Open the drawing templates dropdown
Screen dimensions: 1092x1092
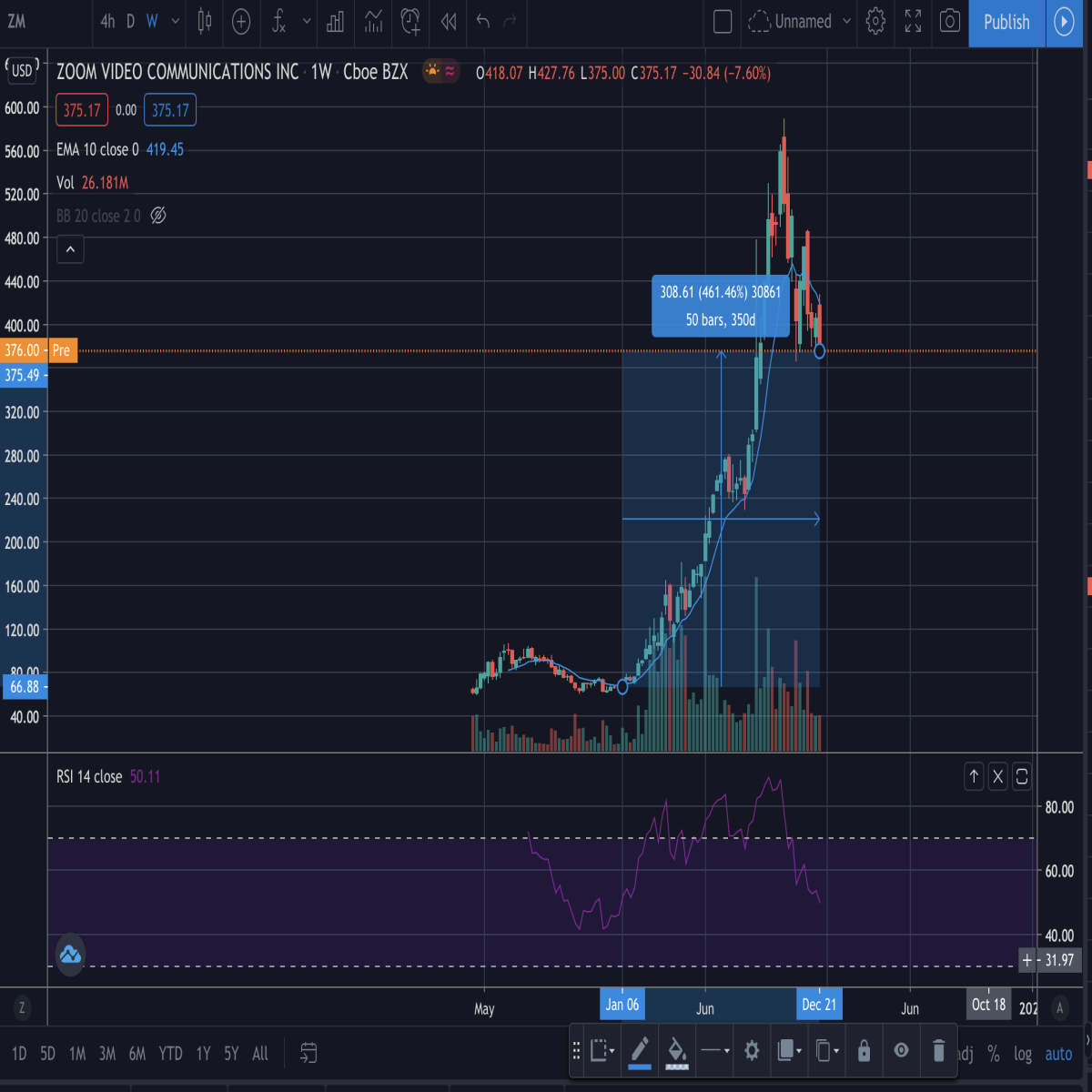click(x=602, y=1051)
